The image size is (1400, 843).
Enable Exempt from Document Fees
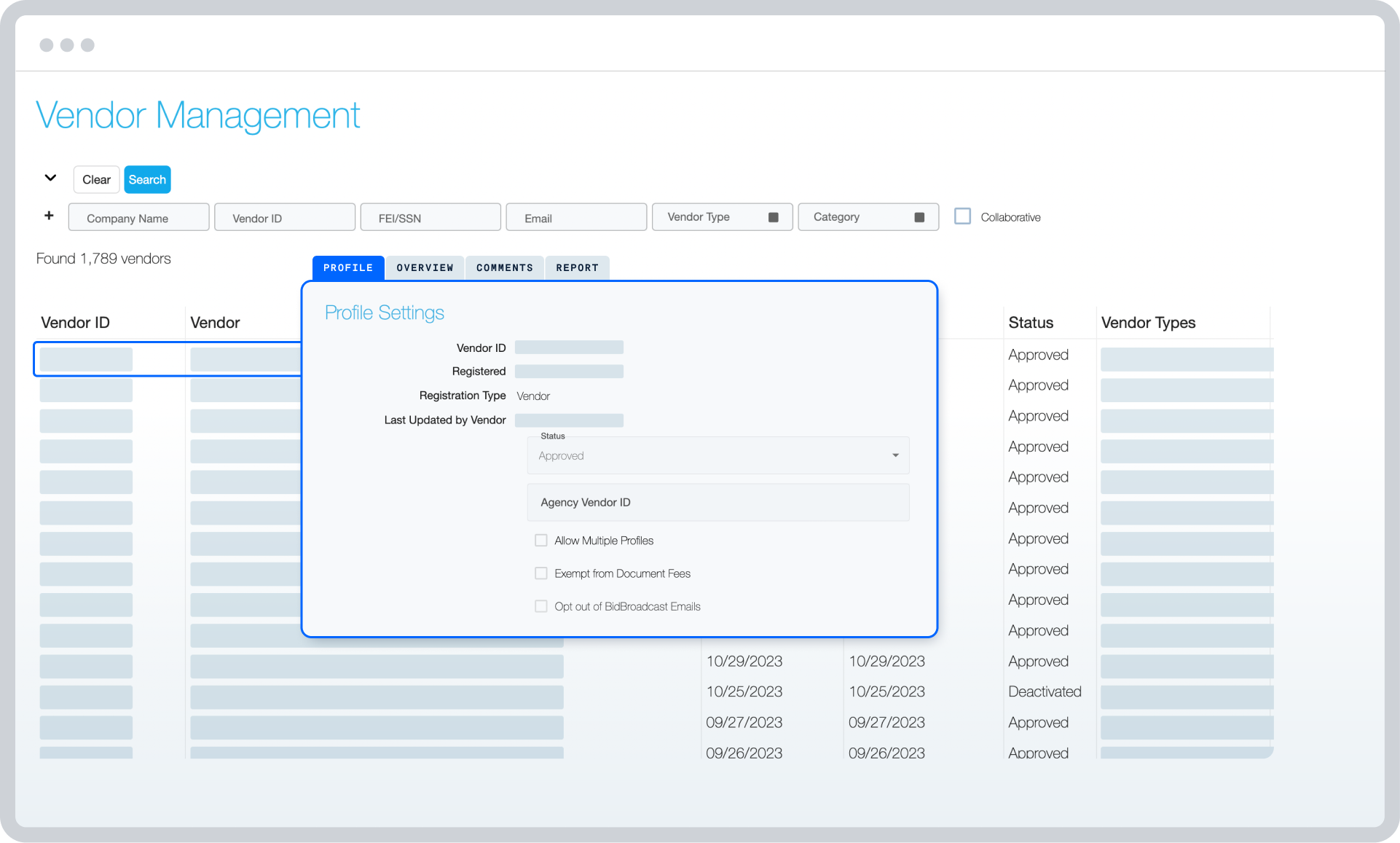(x=540, y=573)
